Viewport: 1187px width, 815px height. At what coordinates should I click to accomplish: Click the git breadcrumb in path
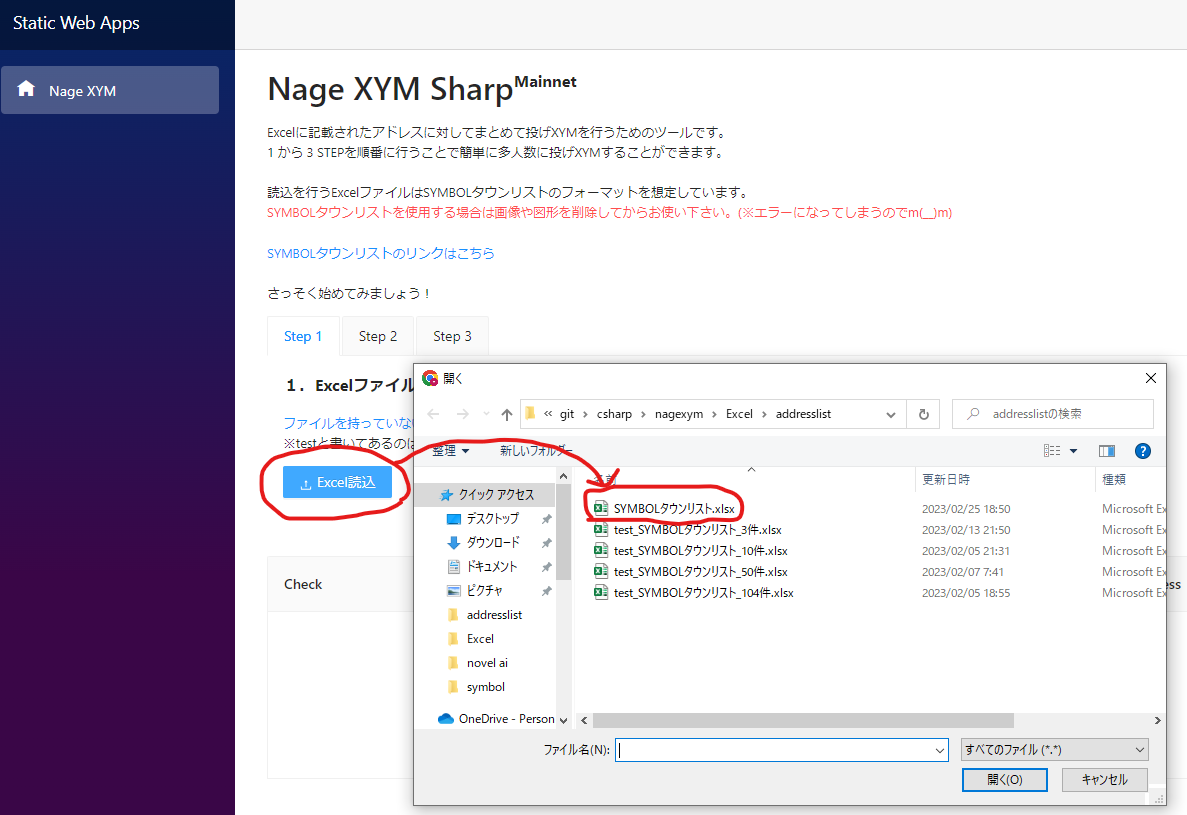(x=567, y=414)
